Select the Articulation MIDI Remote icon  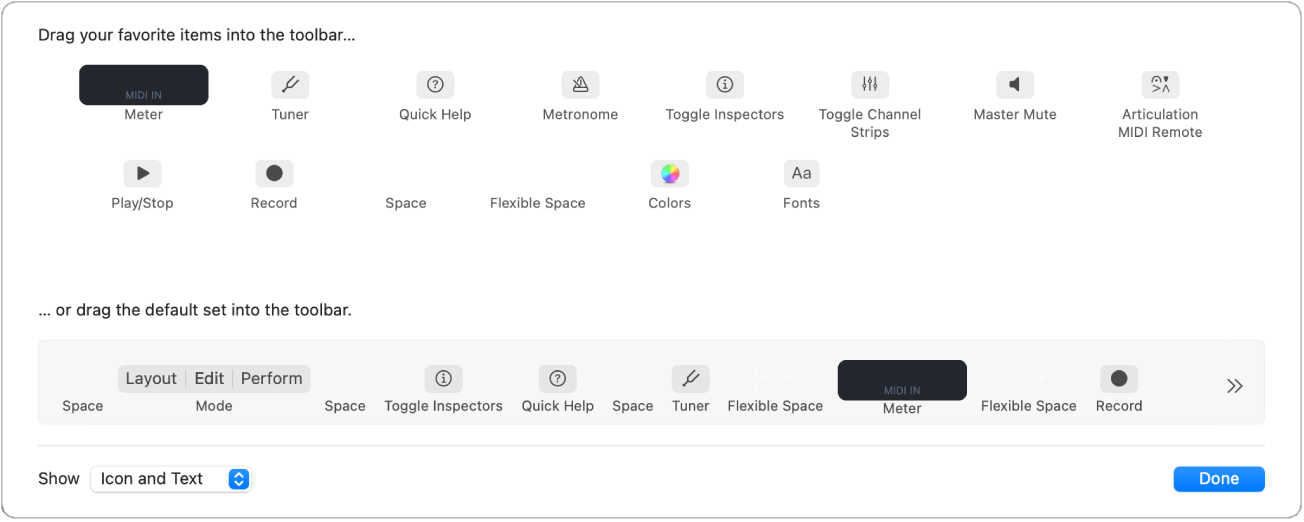[x=1160, y=85]
